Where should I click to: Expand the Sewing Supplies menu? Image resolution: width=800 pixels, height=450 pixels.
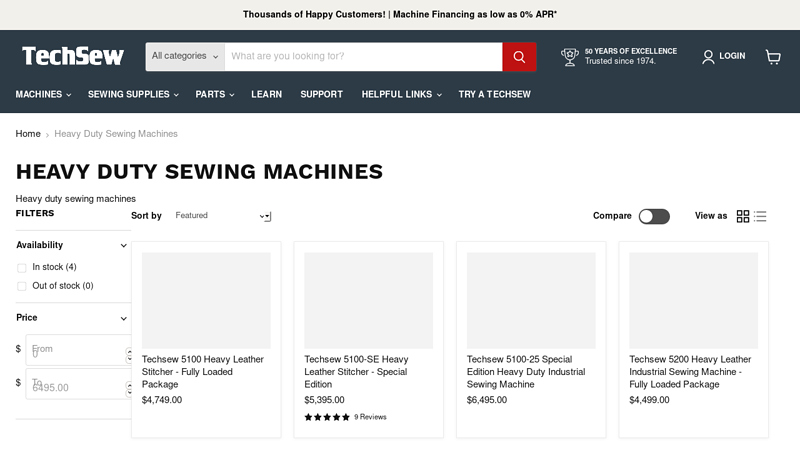point(133,94)
